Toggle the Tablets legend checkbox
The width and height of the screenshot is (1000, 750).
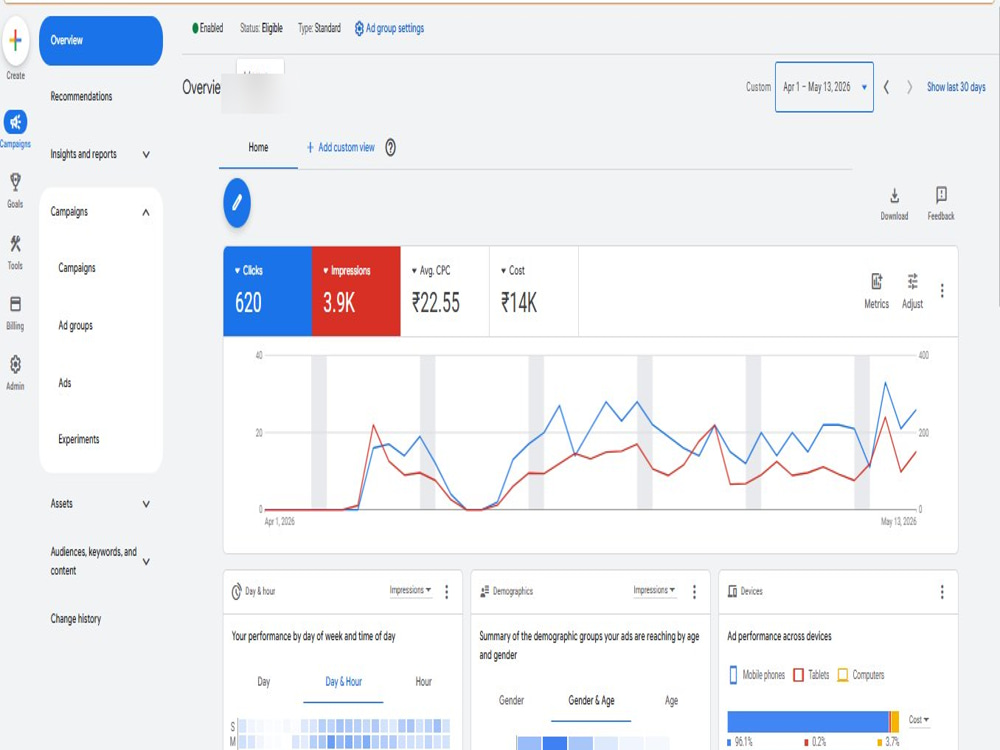coord(798,675)
